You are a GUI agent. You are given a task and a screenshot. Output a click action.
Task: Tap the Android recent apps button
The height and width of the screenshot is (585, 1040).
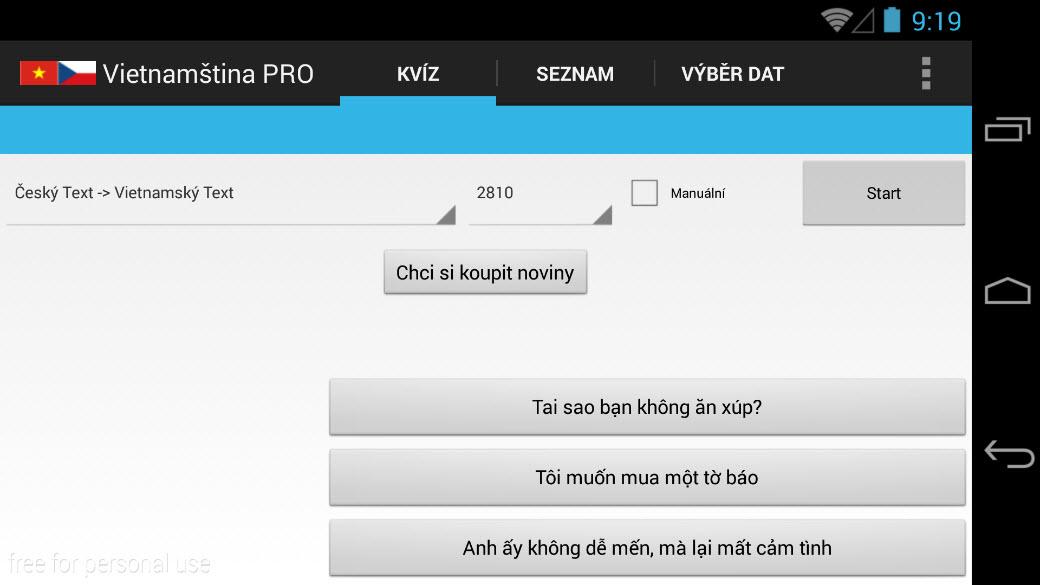(x=1007, y=129)
